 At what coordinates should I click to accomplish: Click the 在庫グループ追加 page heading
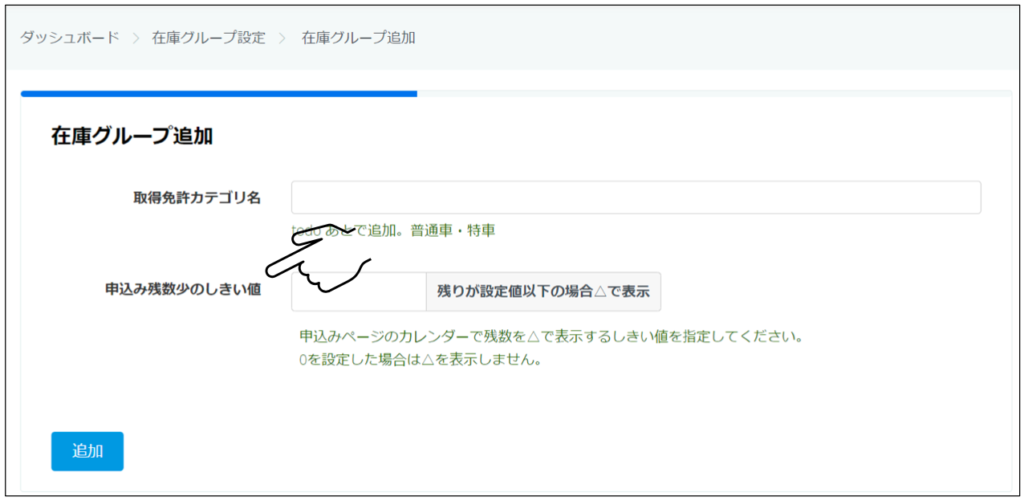click(x=131, y=137)
